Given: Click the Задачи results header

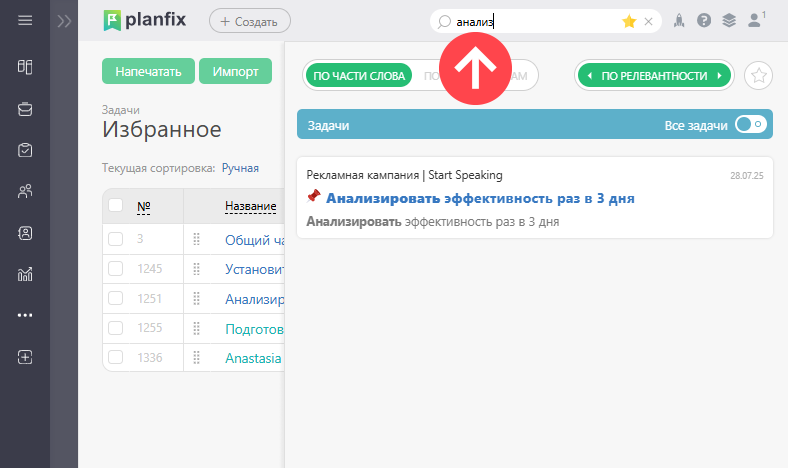Looking at the screenshot, I should [535, 124].
